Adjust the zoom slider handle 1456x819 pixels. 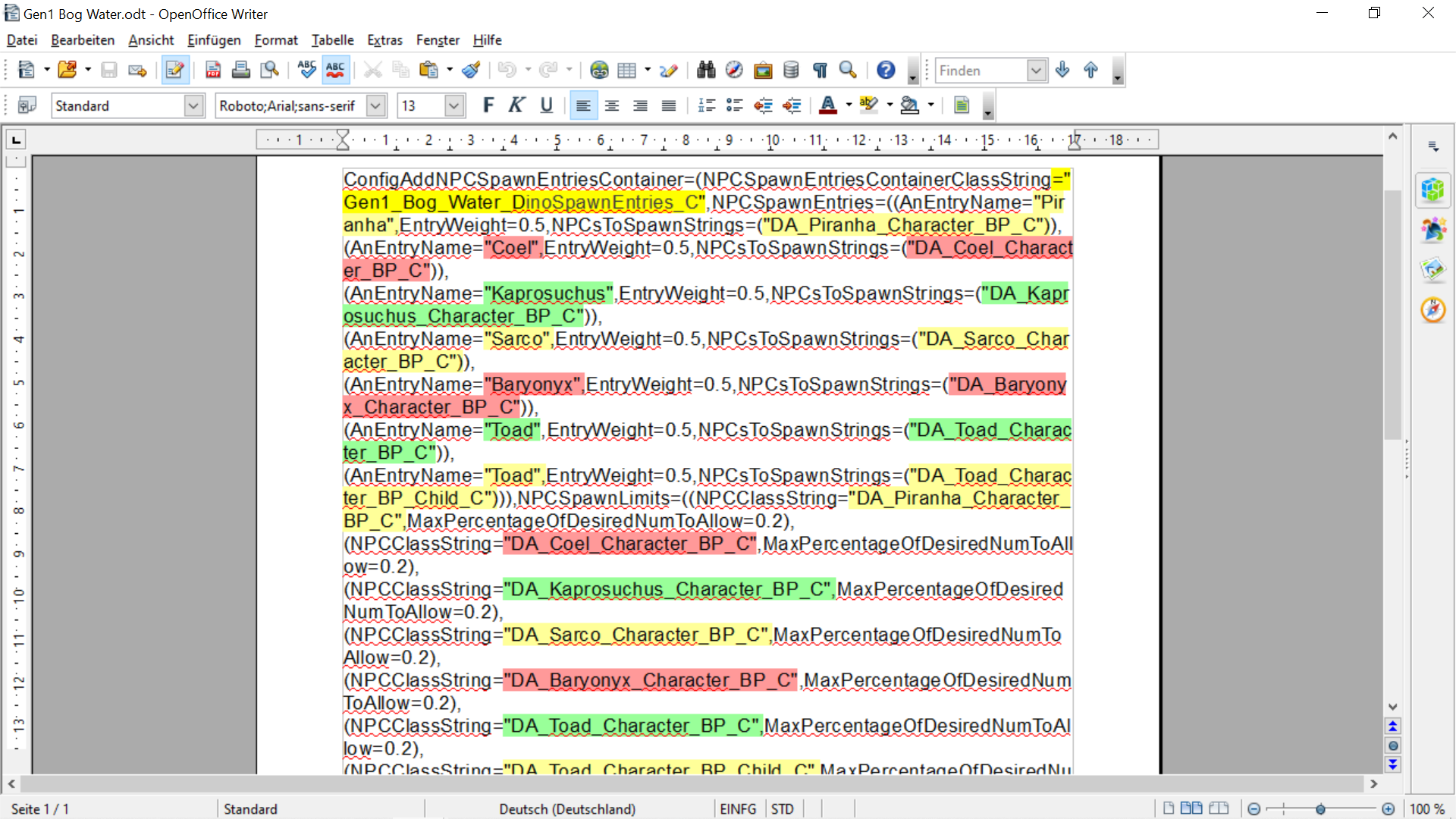(1320, 809)
